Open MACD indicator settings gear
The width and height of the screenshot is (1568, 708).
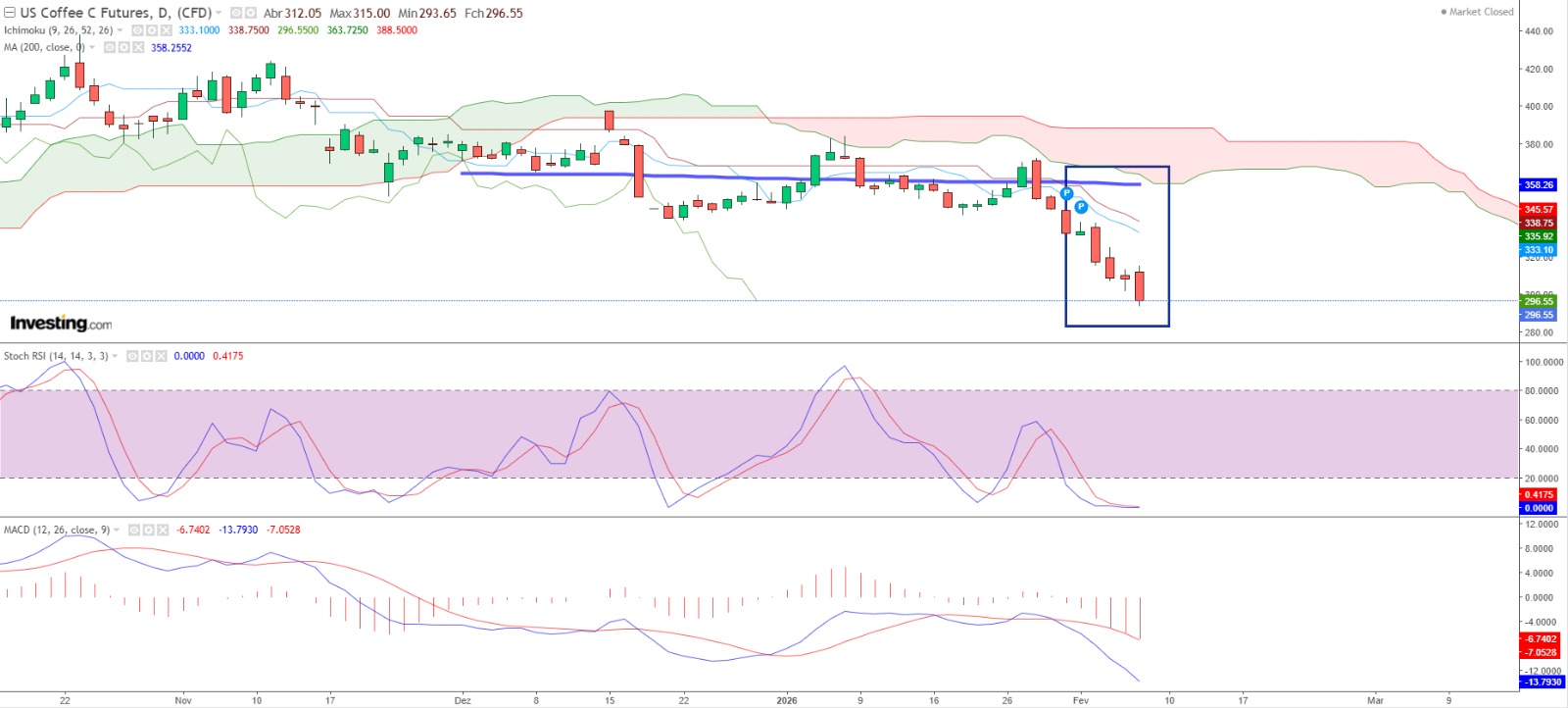pos(149,530)
